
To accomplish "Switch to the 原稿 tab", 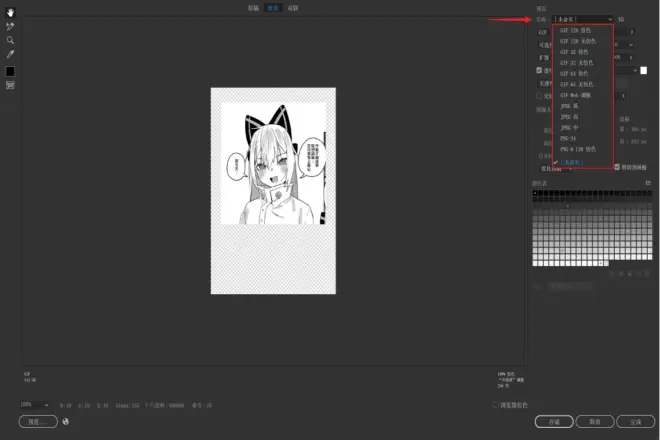I will coord(253,8).
